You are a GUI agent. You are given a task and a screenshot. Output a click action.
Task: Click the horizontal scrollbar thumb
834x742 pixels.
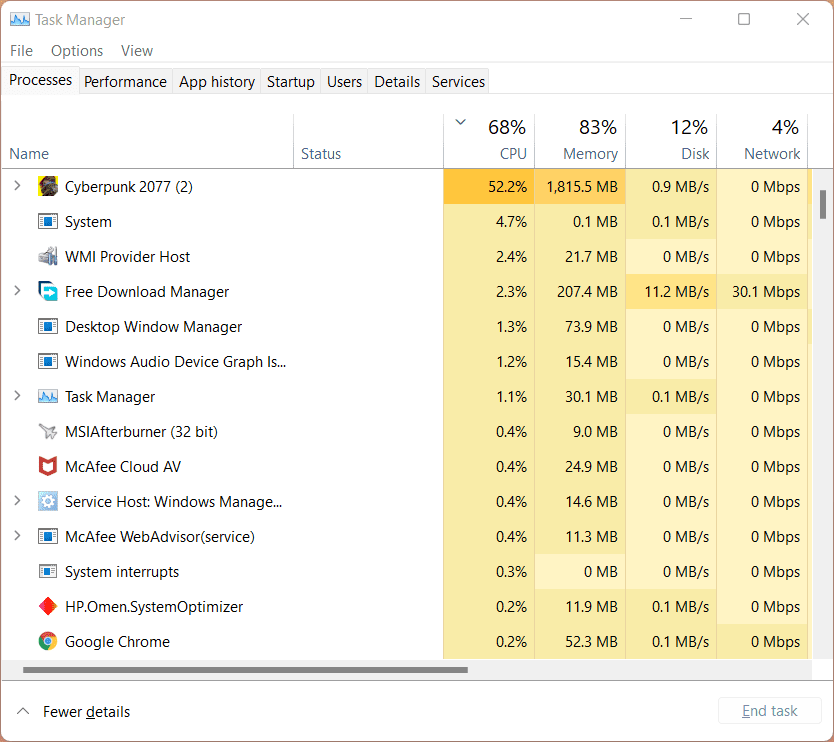click(x=245, y=670)
